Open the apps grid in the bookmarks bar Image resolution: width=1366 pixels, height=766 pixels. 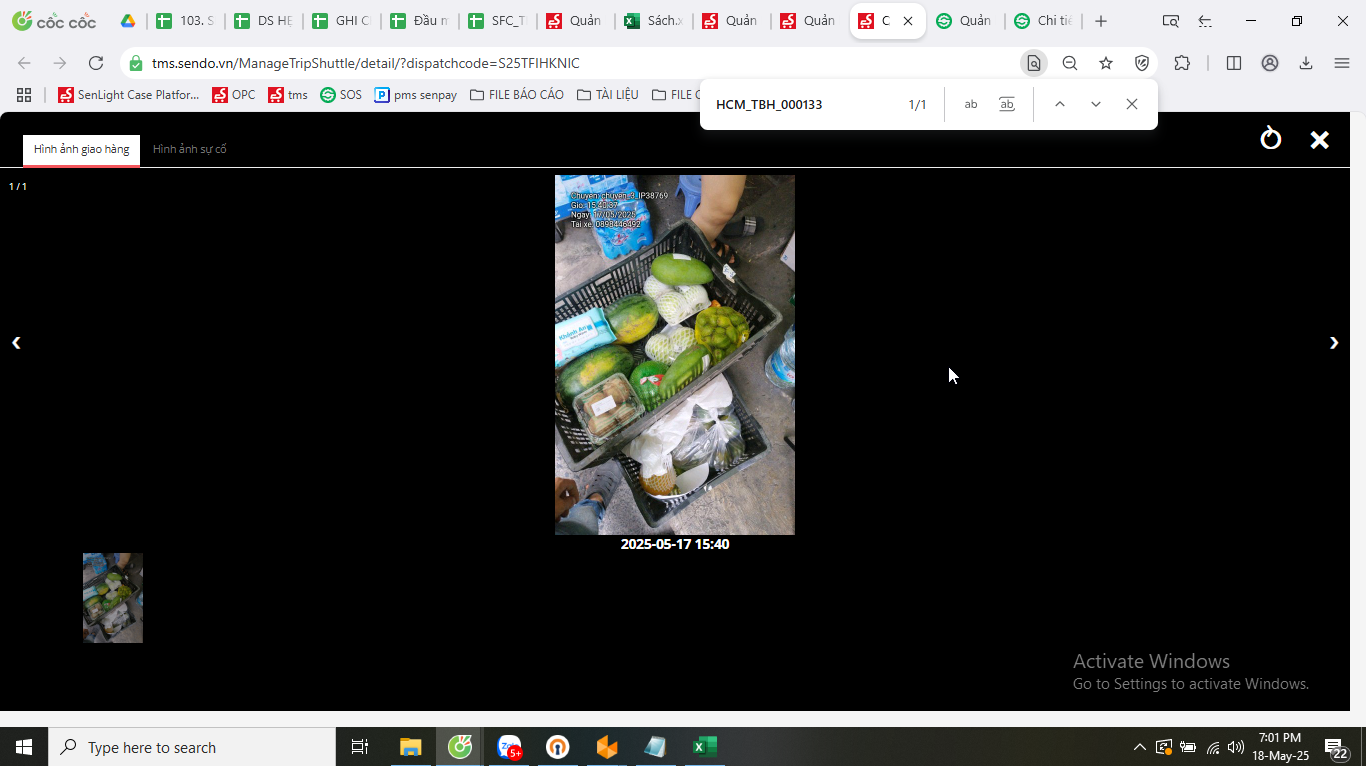[24, 95]
